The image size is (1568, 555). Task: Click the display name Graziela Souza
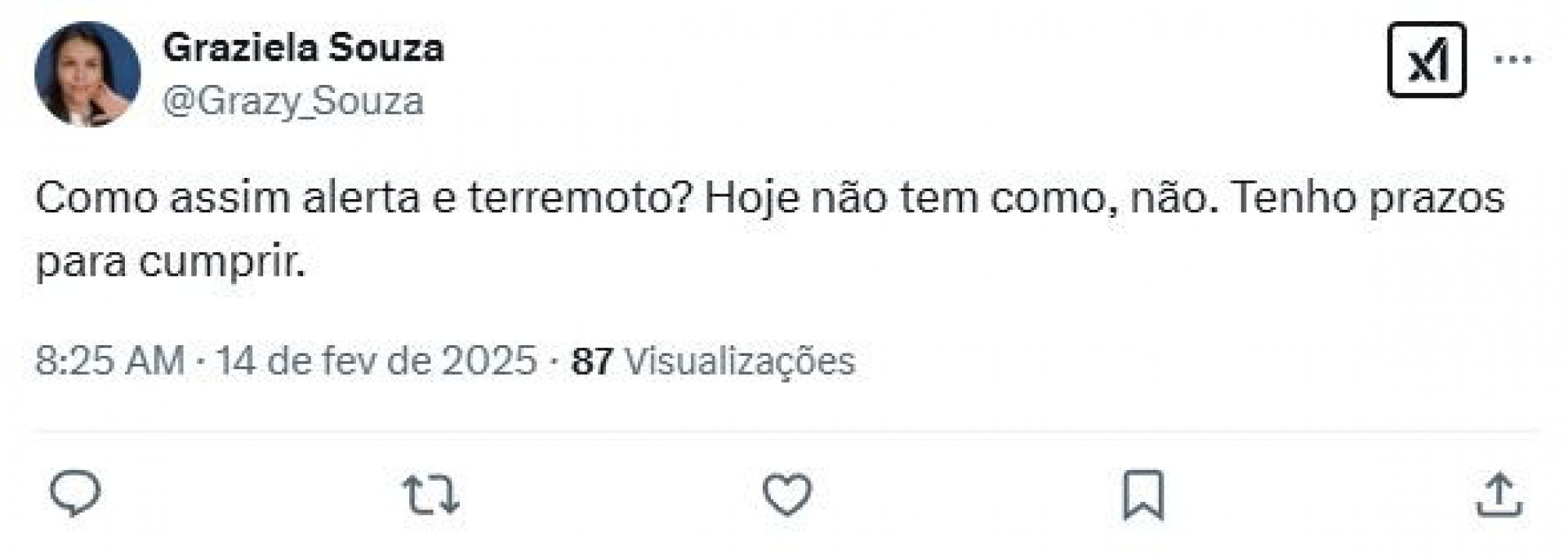click(303, 48)
